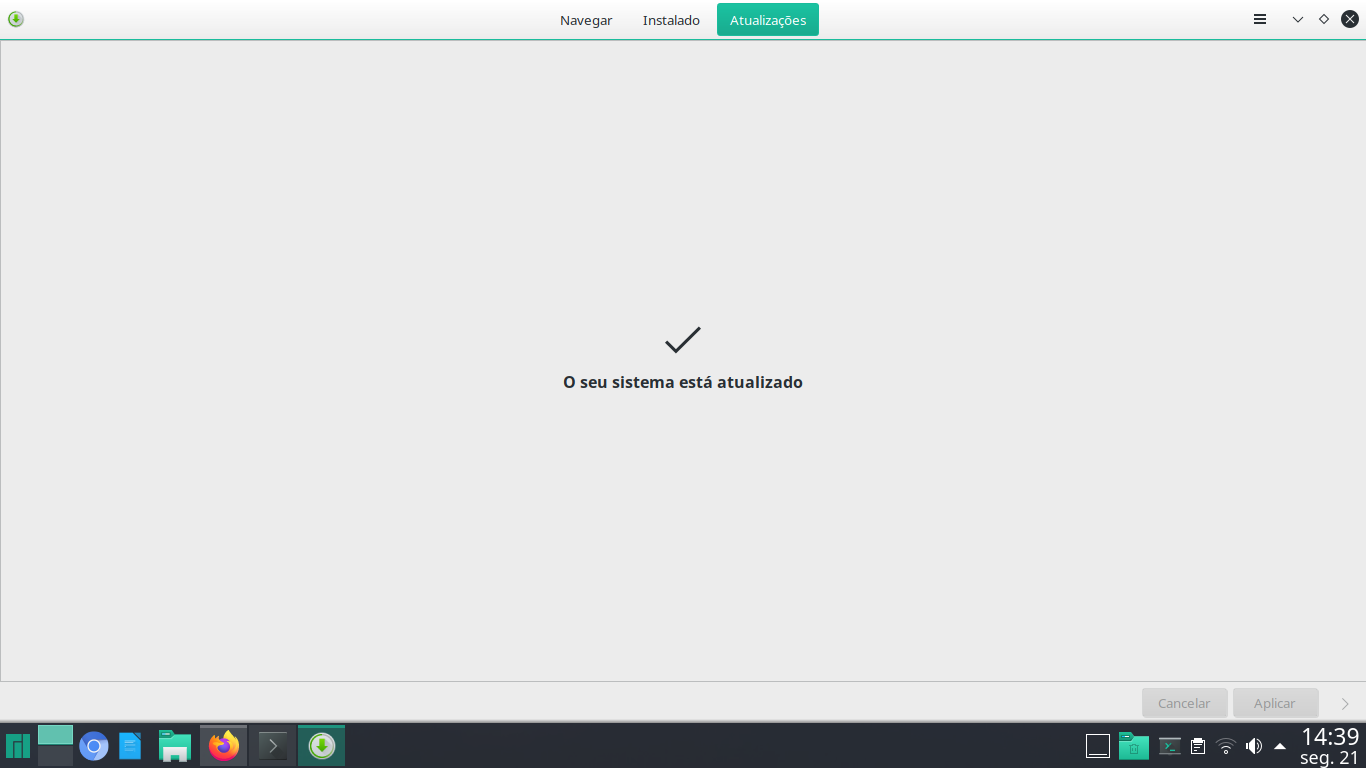
Task: Switch to the upper virtual desktop in the pager
Action: [55, 735]
